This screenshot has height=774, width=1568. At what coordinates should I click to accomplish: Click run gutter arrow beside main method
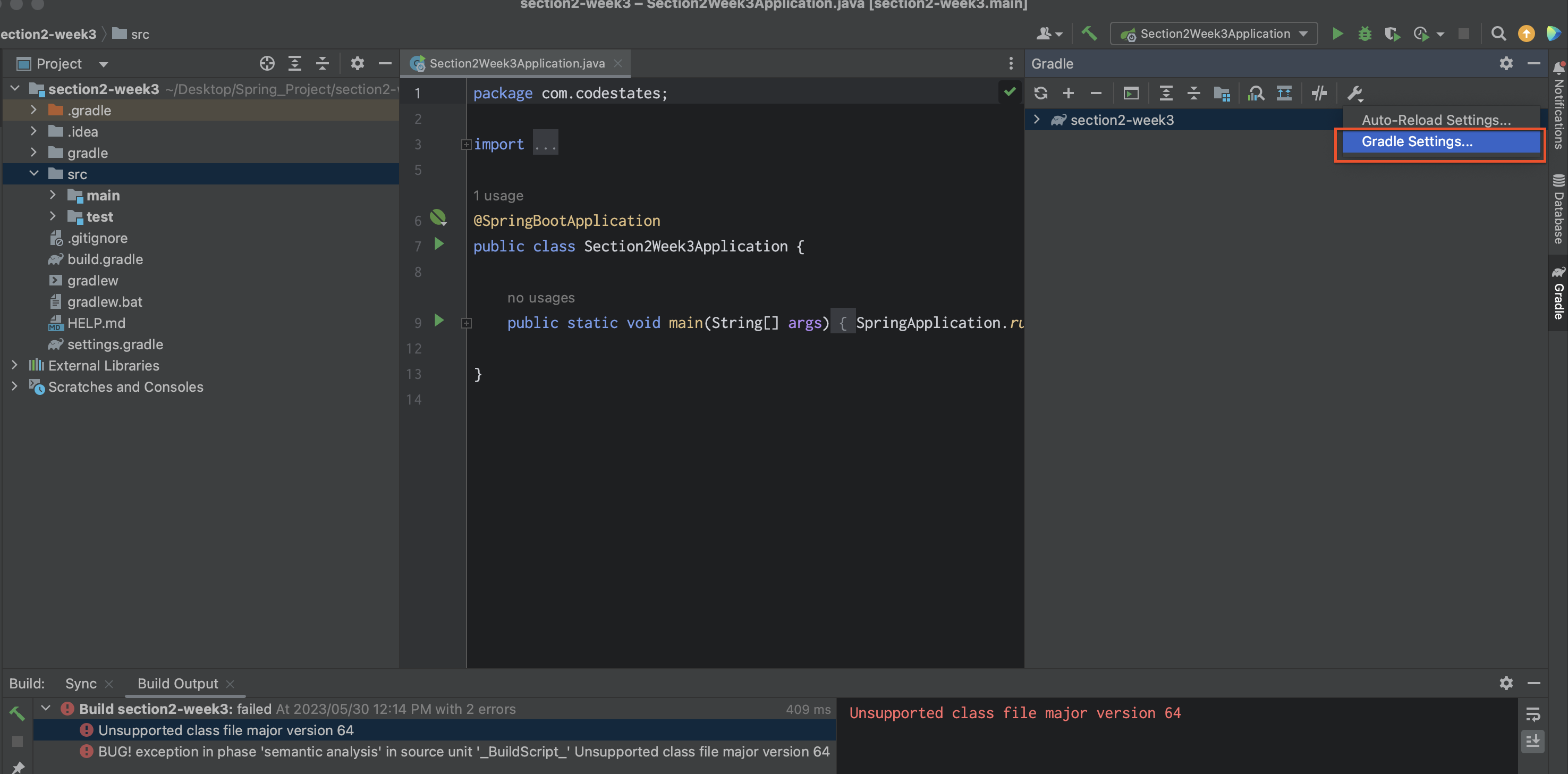(x=438, y=321)
